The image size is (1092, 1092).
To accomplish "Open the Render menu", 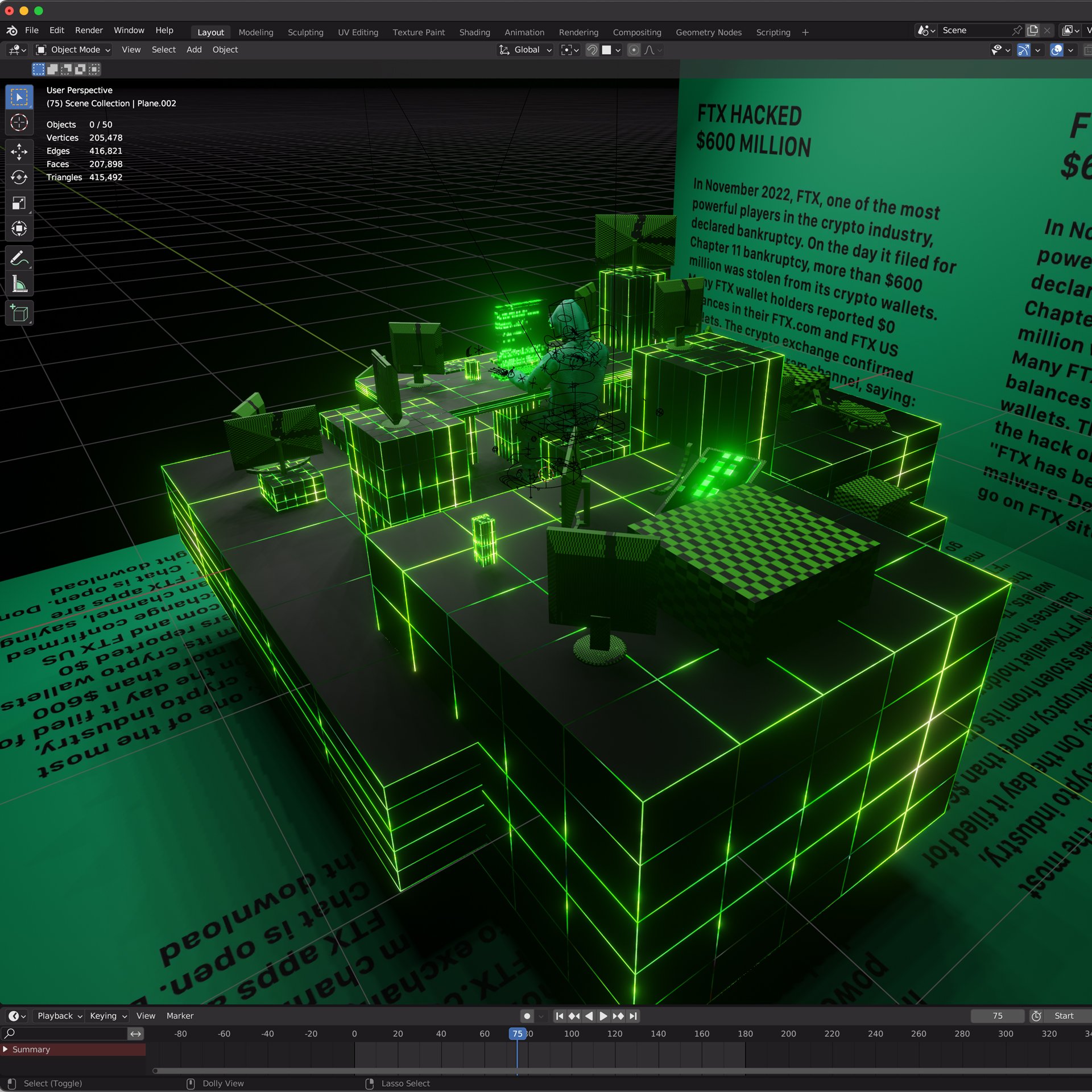I will coord(89,31).
